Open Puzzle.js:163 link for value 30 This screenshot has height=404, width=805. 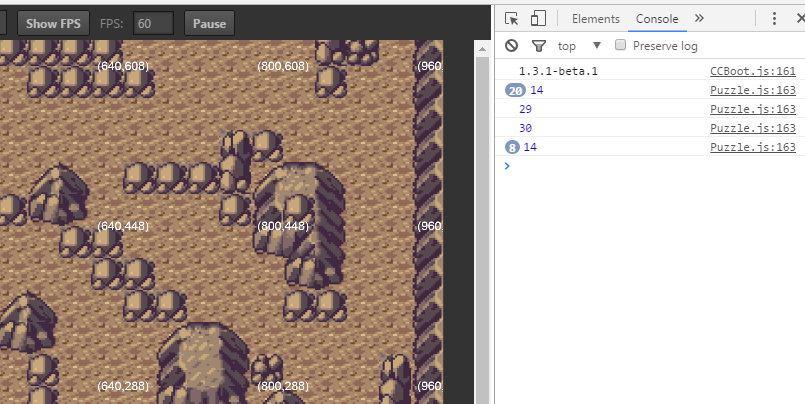coord(753,128)
